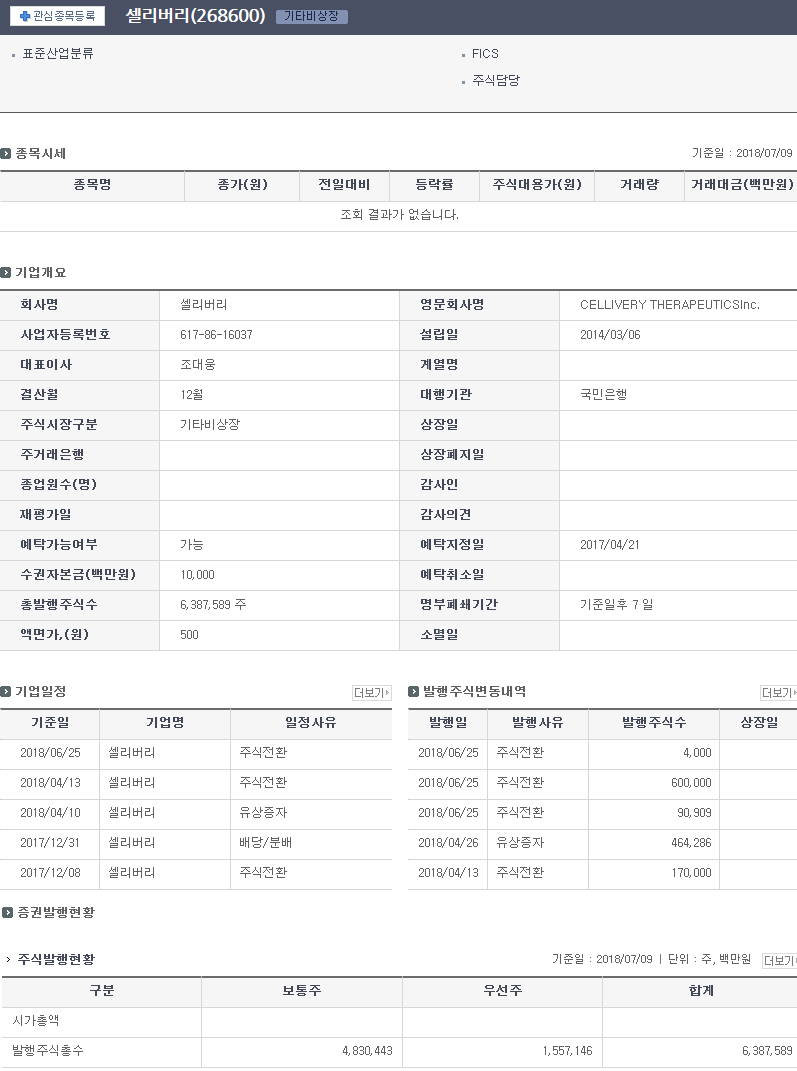This screenshot has width=797, height=1071.
Task: Click the 표준산업분류 label
Action: coord(58,53)
